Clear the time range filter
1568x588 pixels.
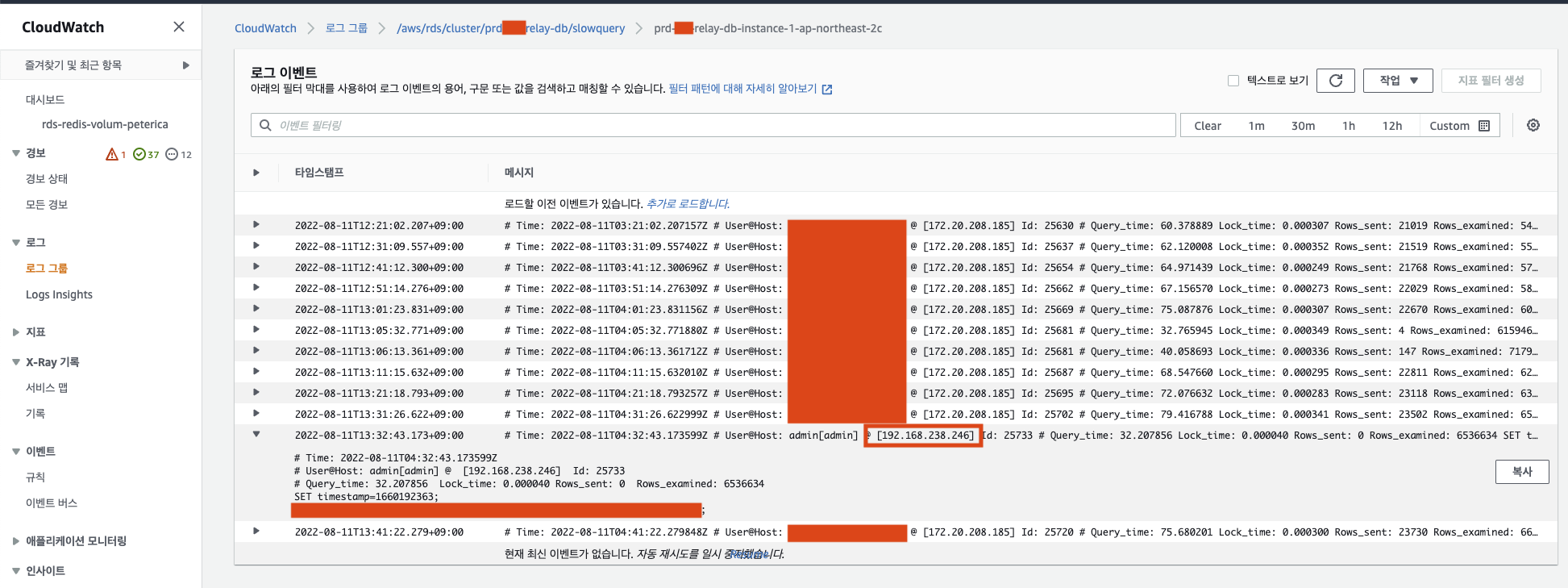coord(1207,126)
